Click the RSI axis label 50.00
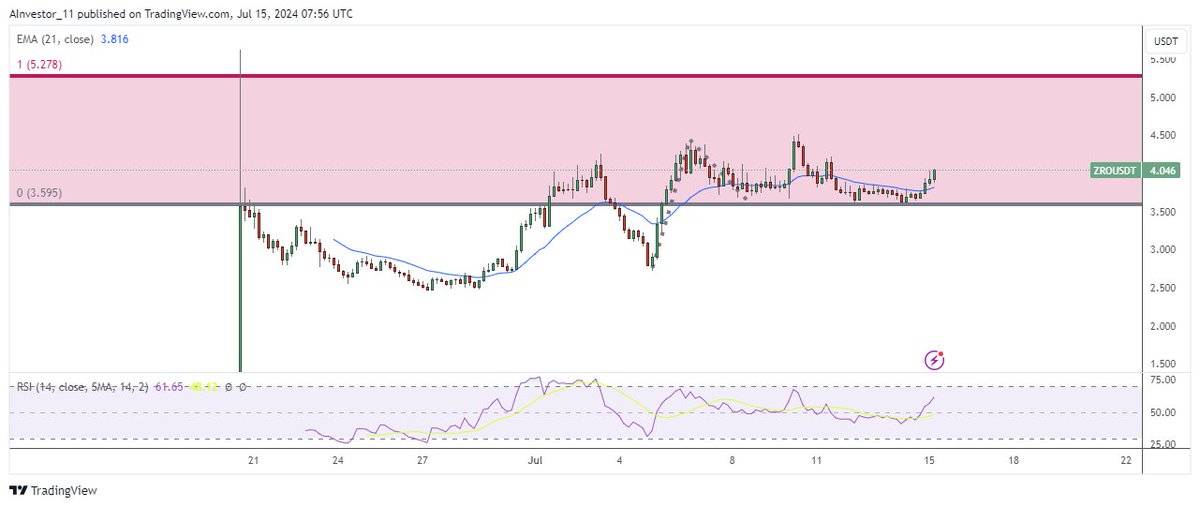1200x507 pixels. 1162,412
